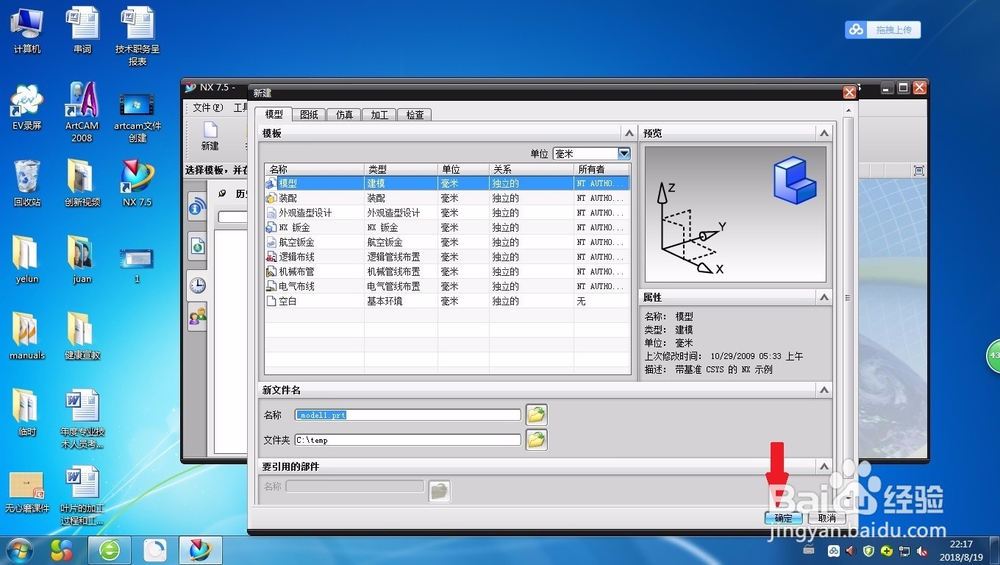Open the 技术职务呈报表 document
The image size is (1000, 565).
137,36
